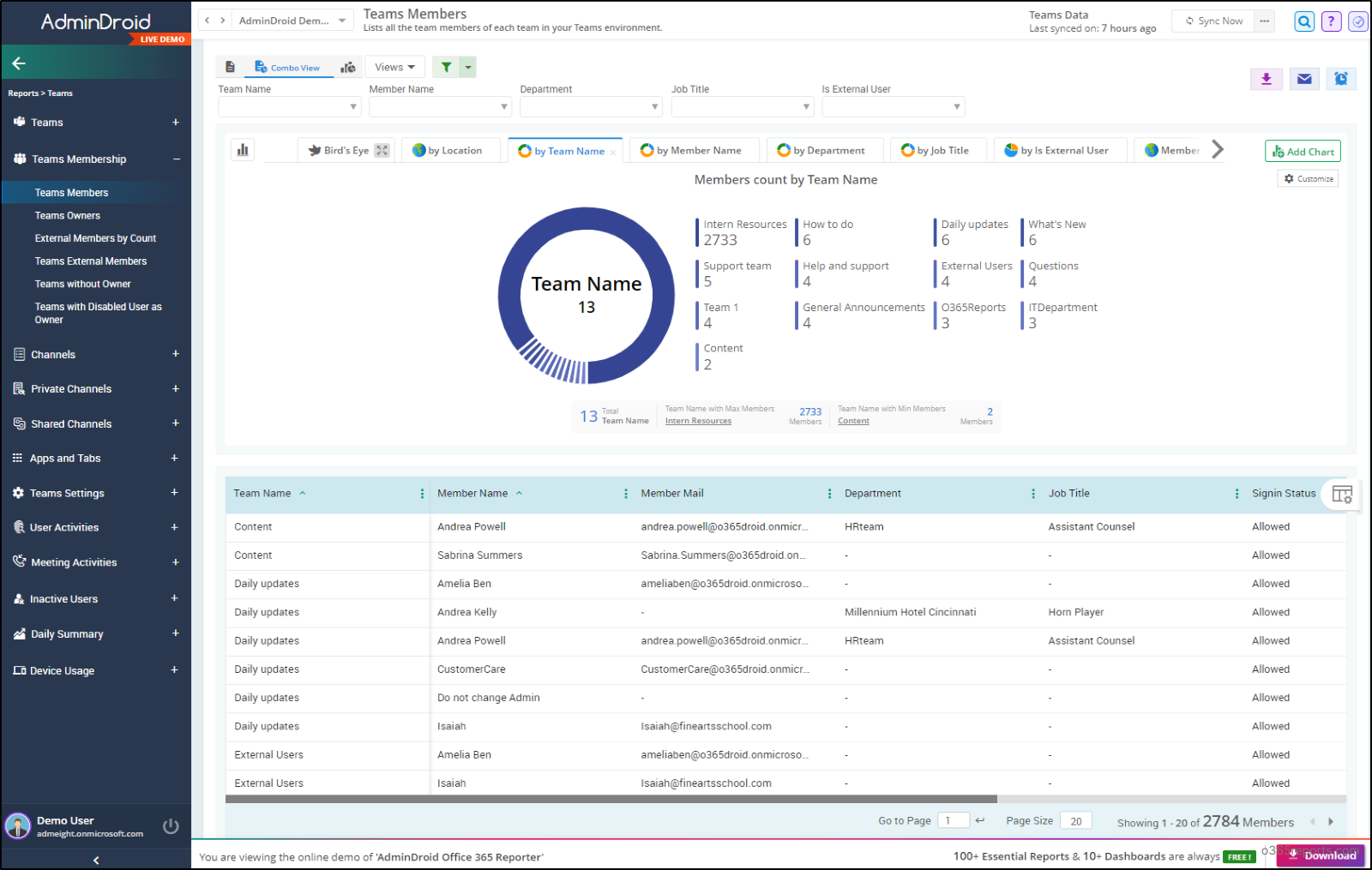Click the email report envelope icon
The height and width of the screenshot is (870, 1372).
click(1304, 79)
